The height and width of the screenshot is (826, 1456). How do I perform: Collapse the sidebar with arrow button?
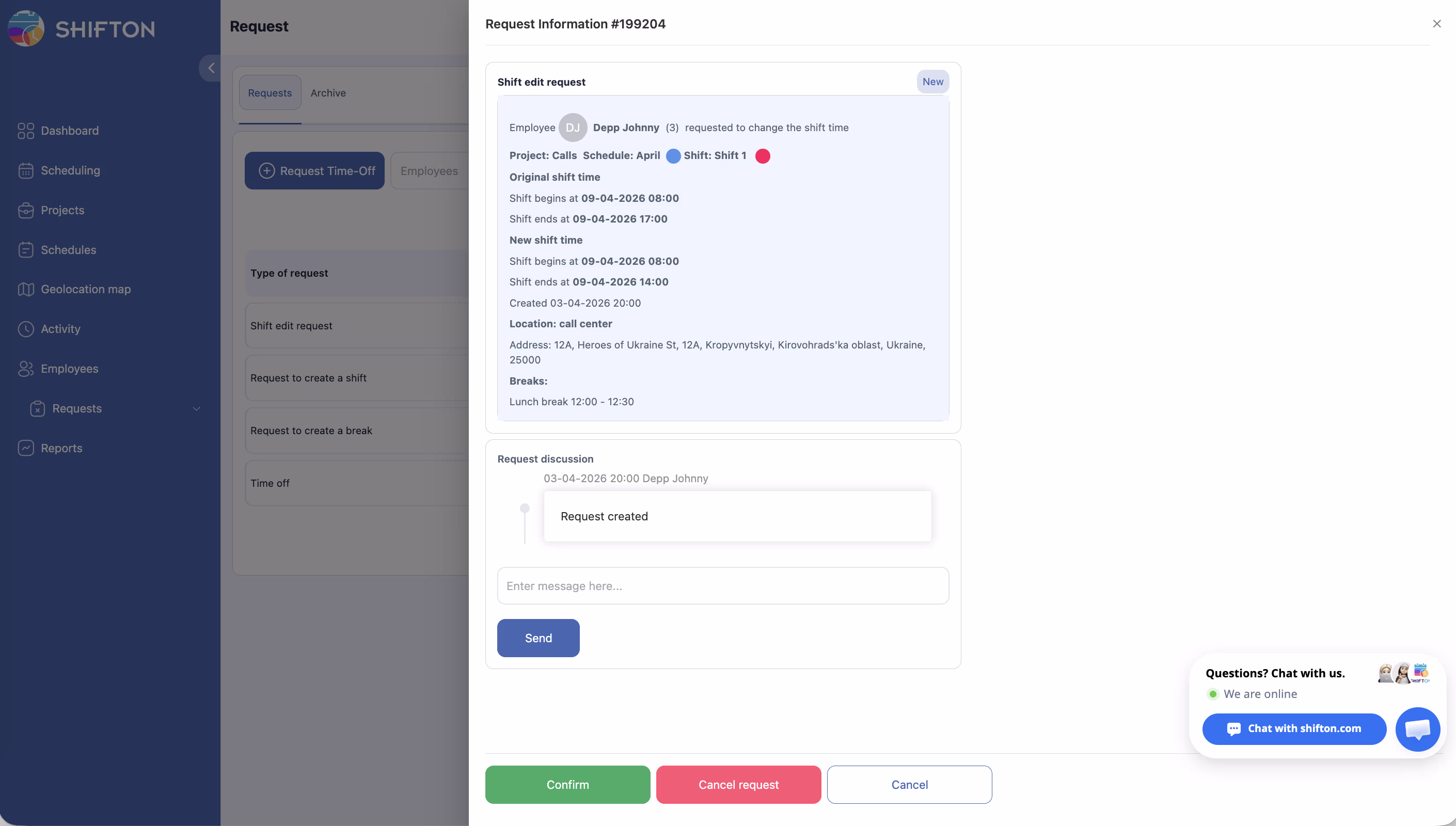click(x=211, y=68)
